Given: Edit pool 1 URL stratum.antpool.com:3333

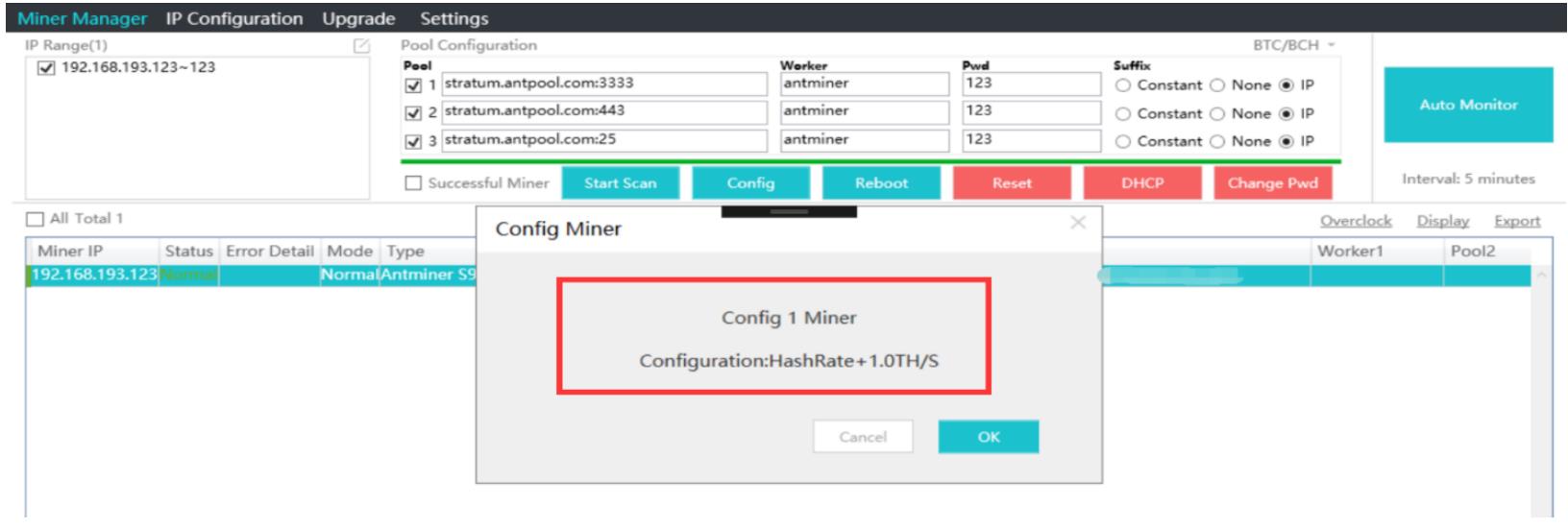Looking at the screenshot, I should (x=604, y=84).
